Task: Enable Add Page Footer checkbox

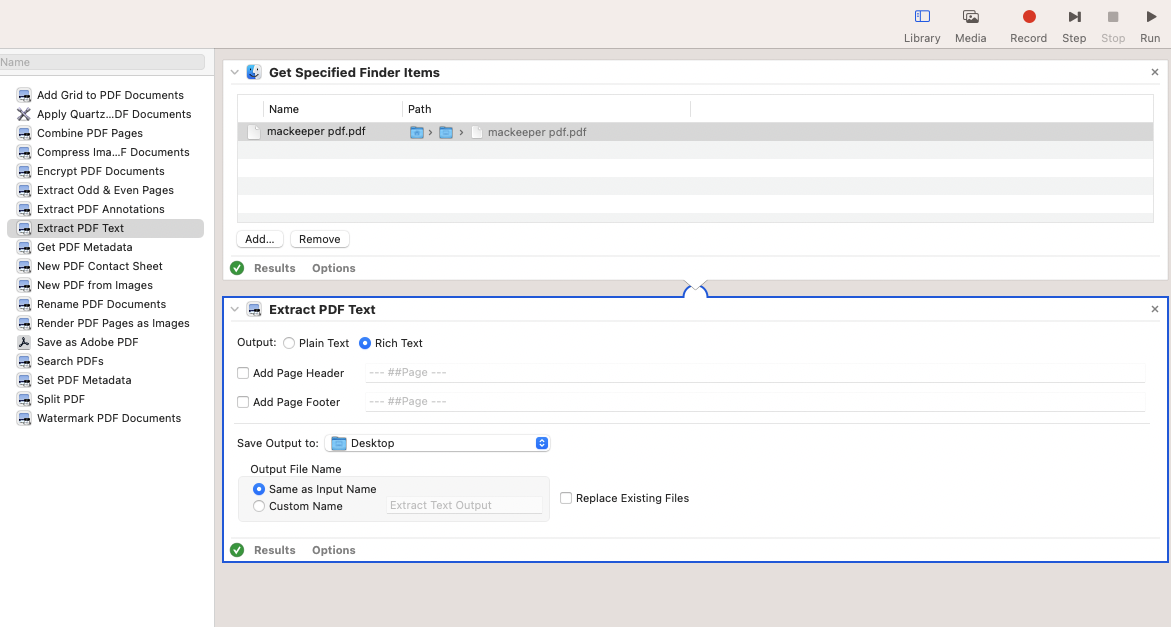Action: pyautogui.click(x=243, y=402)
